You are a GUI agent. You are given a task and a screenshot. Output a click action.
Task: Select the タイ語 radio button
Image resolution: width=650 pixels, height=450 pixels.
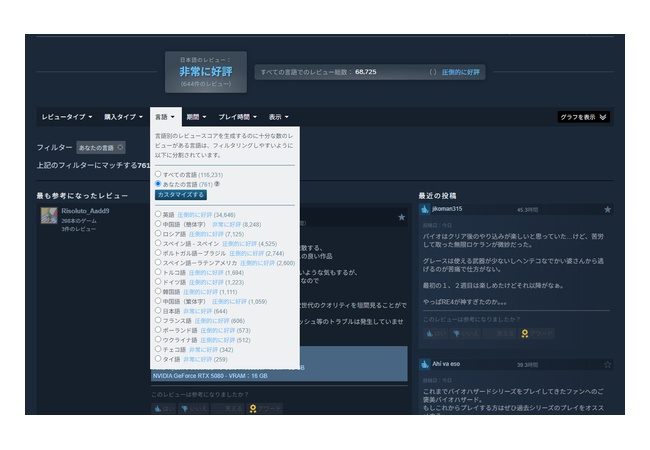[x=158, y=359]
